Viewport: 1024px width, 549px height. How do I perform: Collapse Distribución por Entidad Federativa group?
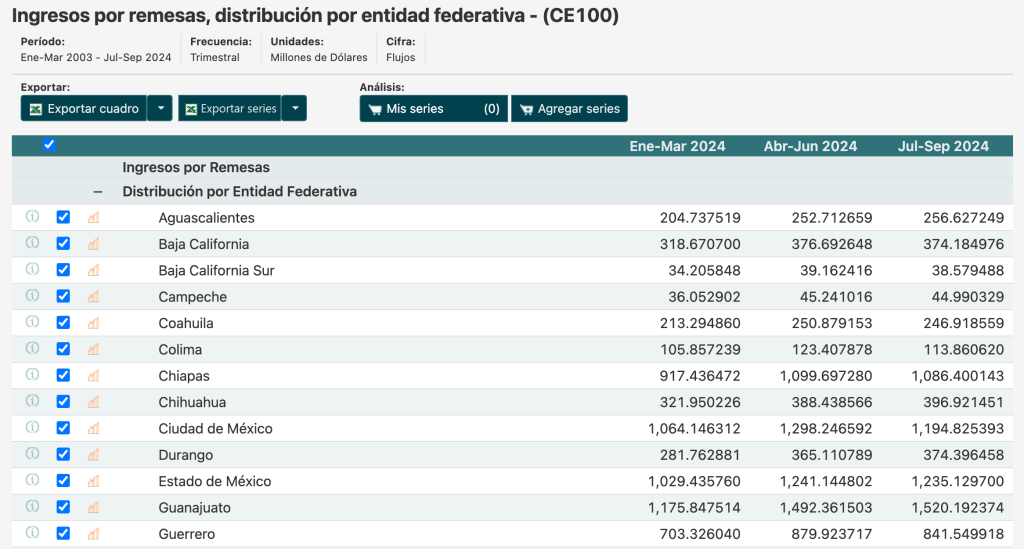point(98,192)
